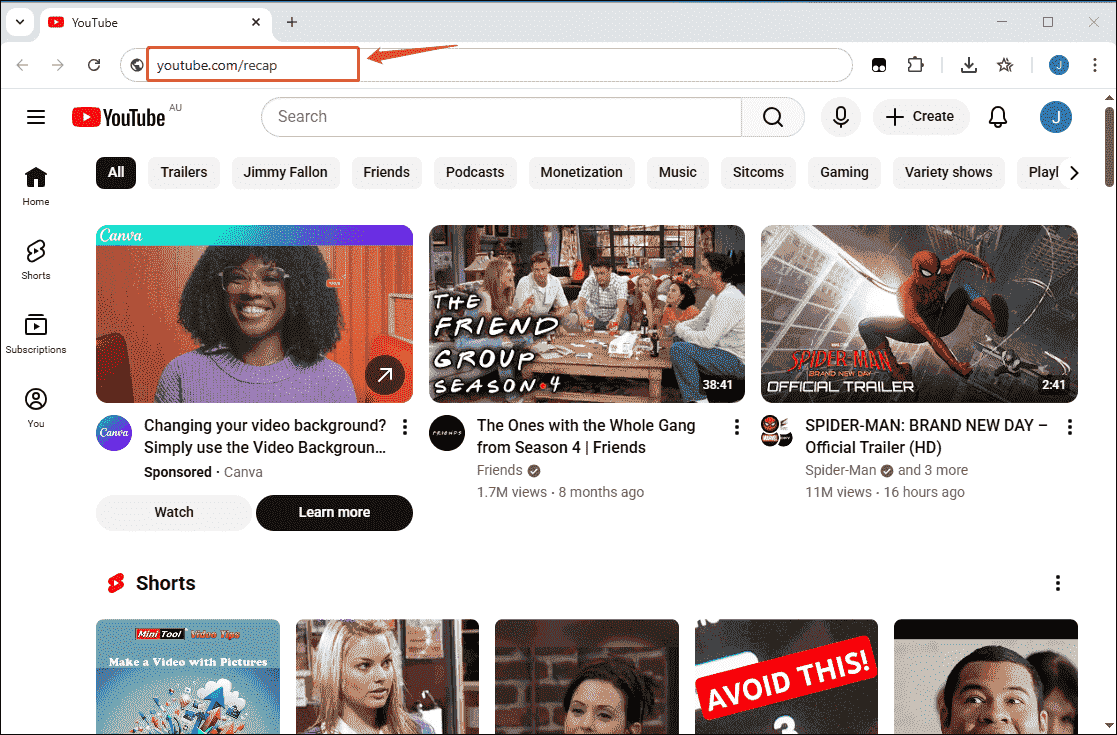1117x735 pixels.
Task: Open Subscriptions from the sidebar
Action: (x=36, y=333)
